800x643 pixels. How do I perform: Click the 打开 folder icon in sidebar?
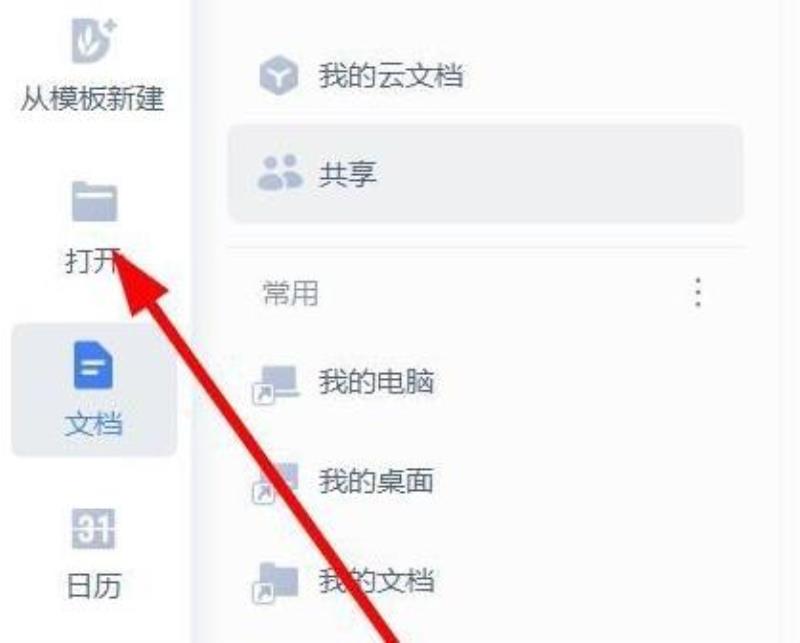[94, 202]
